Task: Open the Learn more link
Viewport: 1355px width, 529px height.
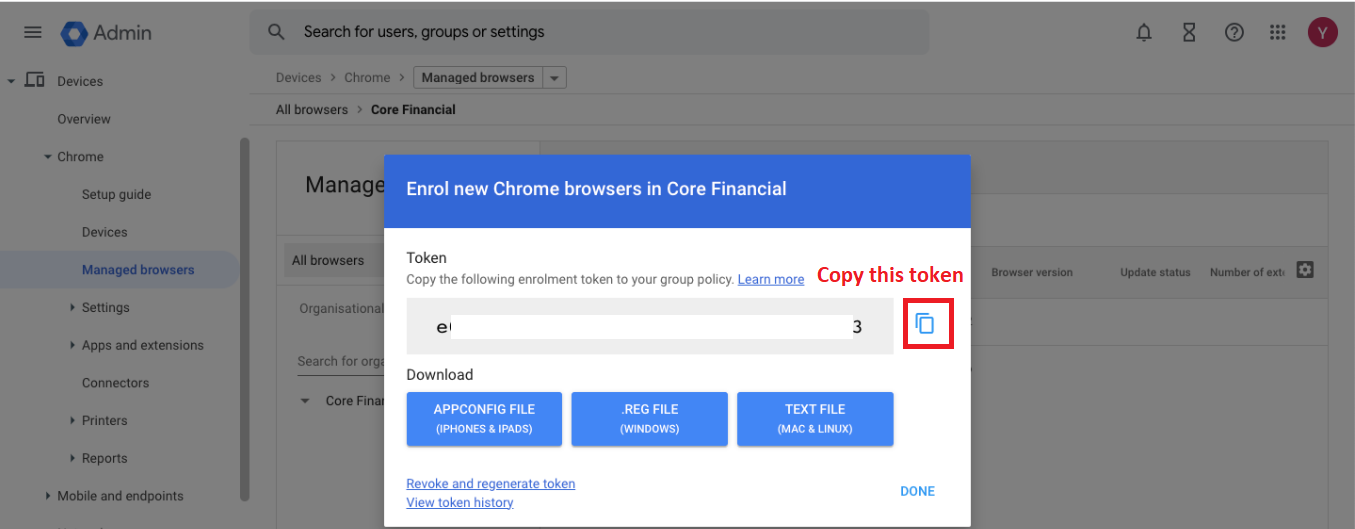Action: pyautogui.click(x=771, y=280)
